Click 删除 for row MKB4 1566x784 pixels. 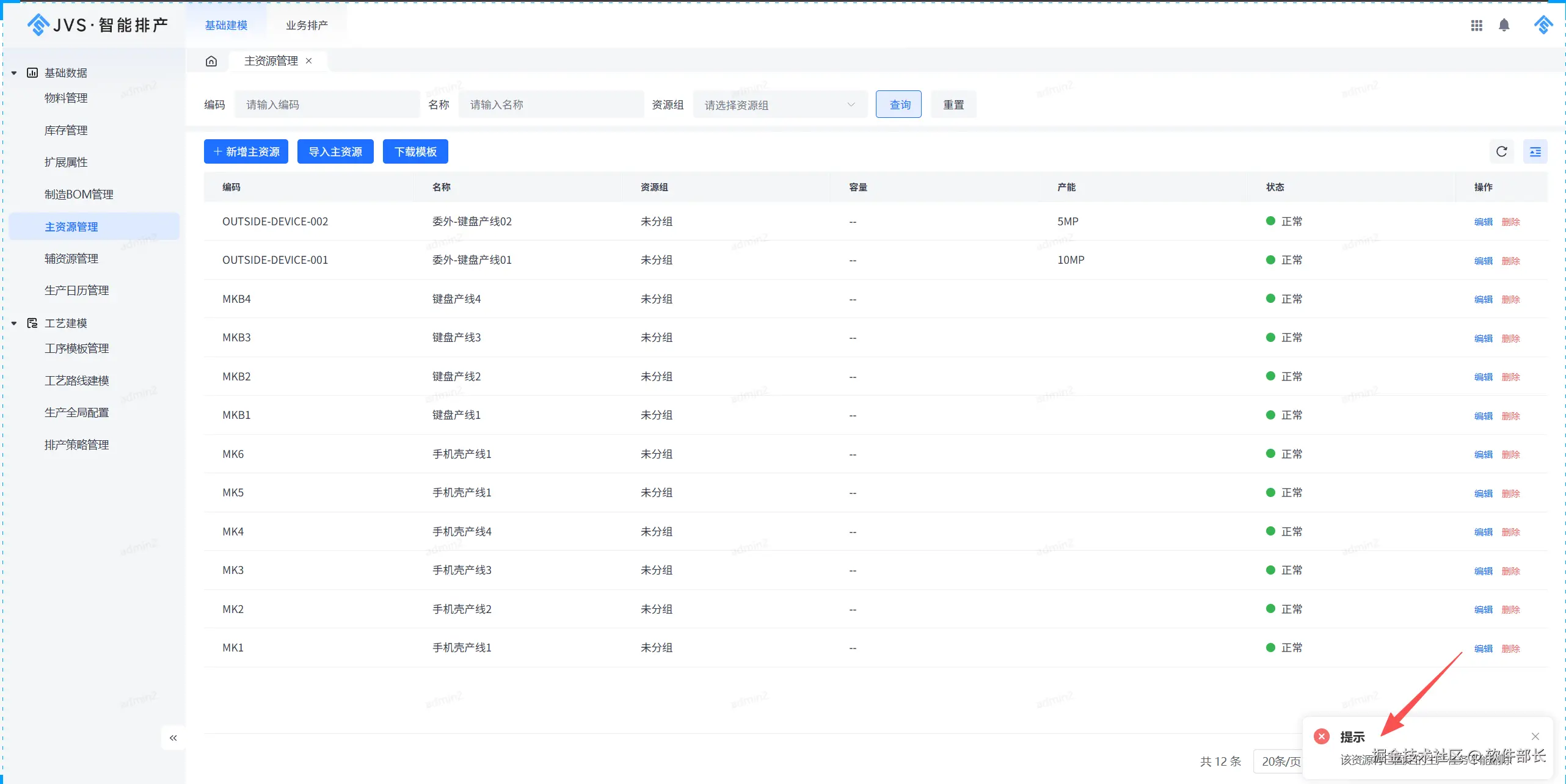(1510, 299)
